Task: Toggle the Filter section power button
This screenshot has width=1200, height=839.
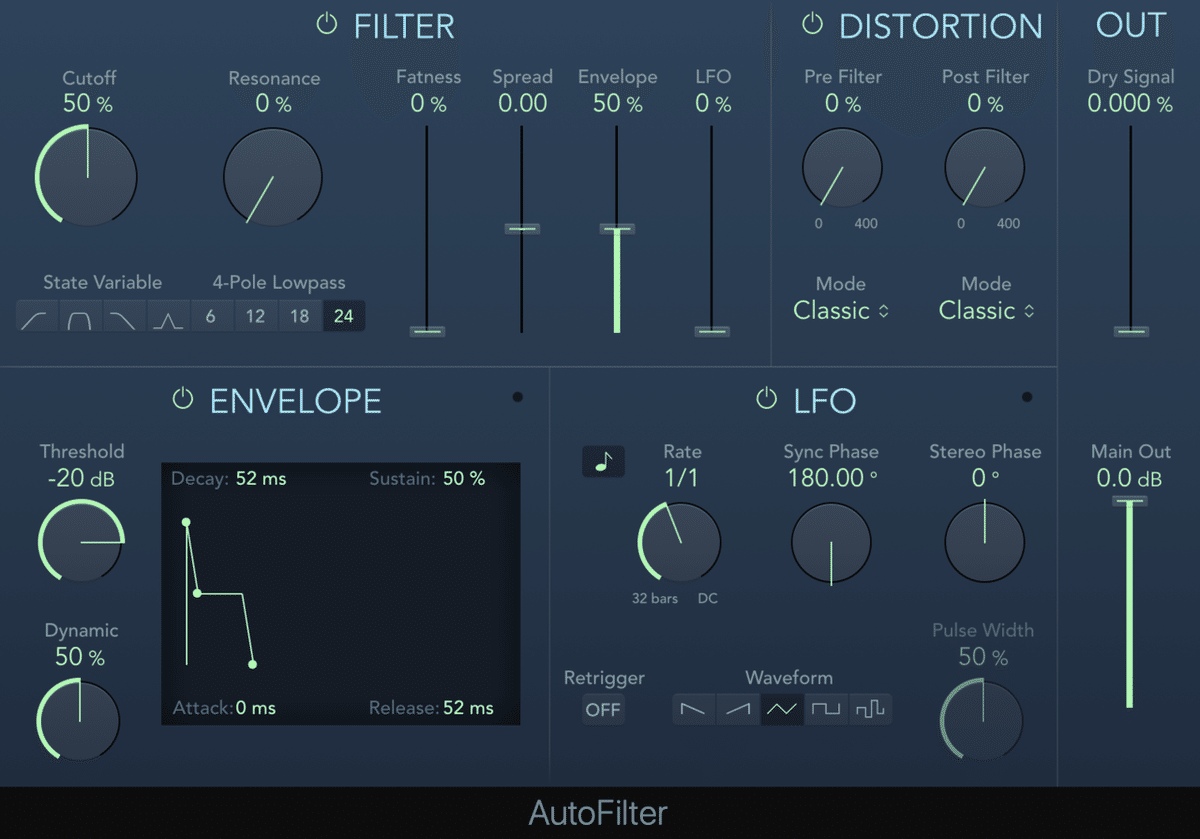Action: 327,25
